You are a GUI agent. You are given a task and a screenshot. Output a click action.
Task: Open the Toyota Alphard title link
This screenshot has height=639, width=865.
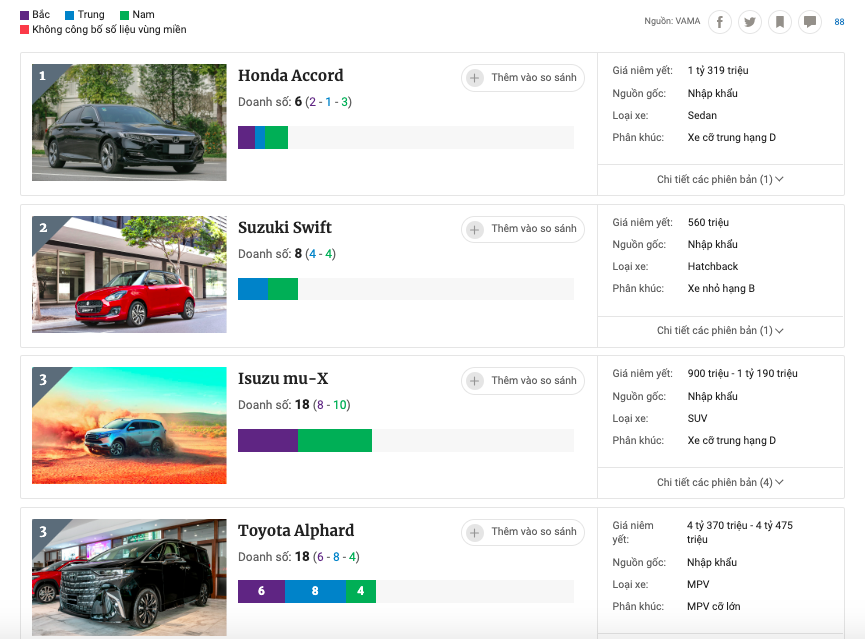point(296,530)
